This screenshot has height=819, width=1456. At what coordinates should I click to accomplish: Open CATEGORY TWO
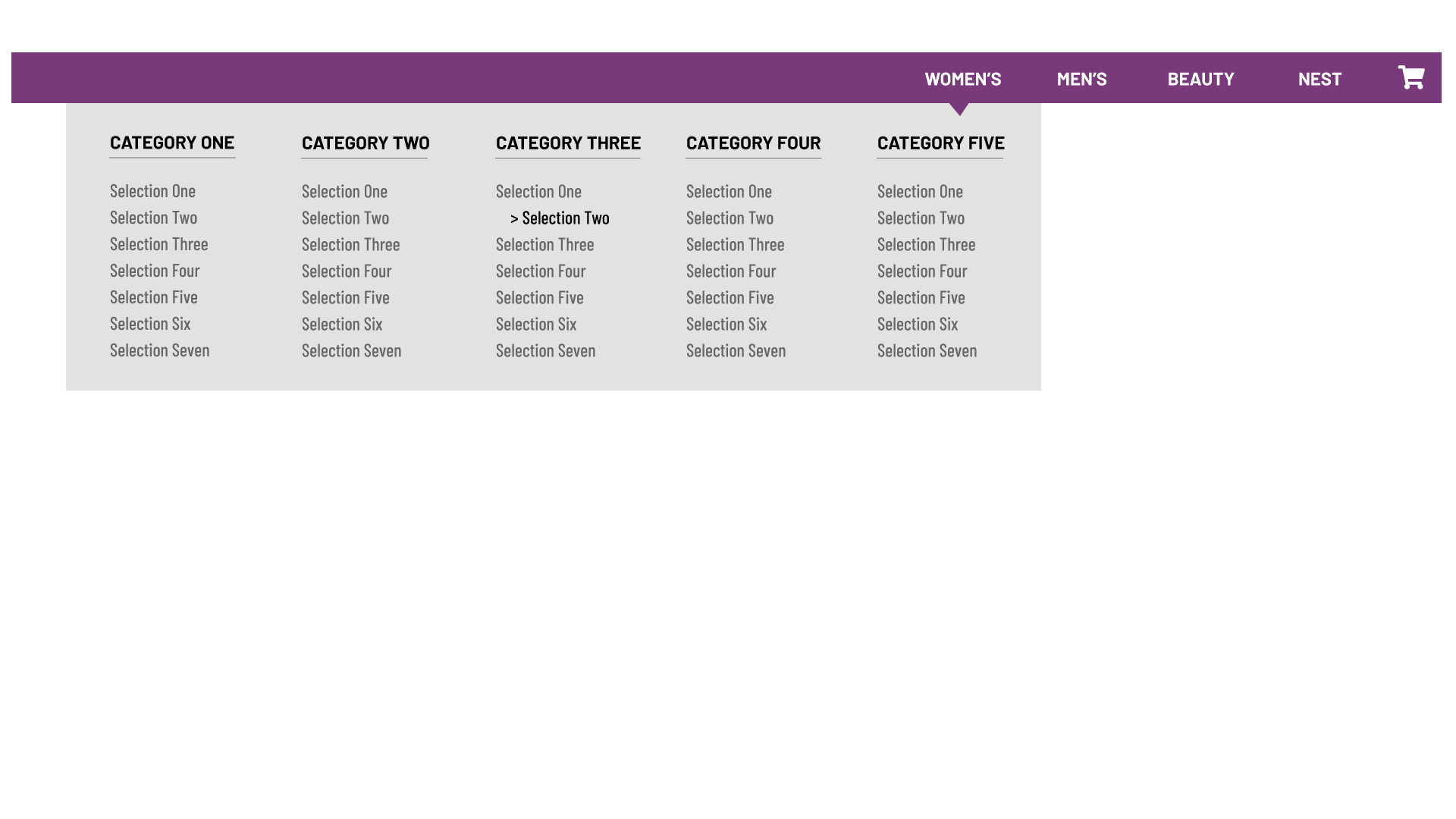coord(365,143)
